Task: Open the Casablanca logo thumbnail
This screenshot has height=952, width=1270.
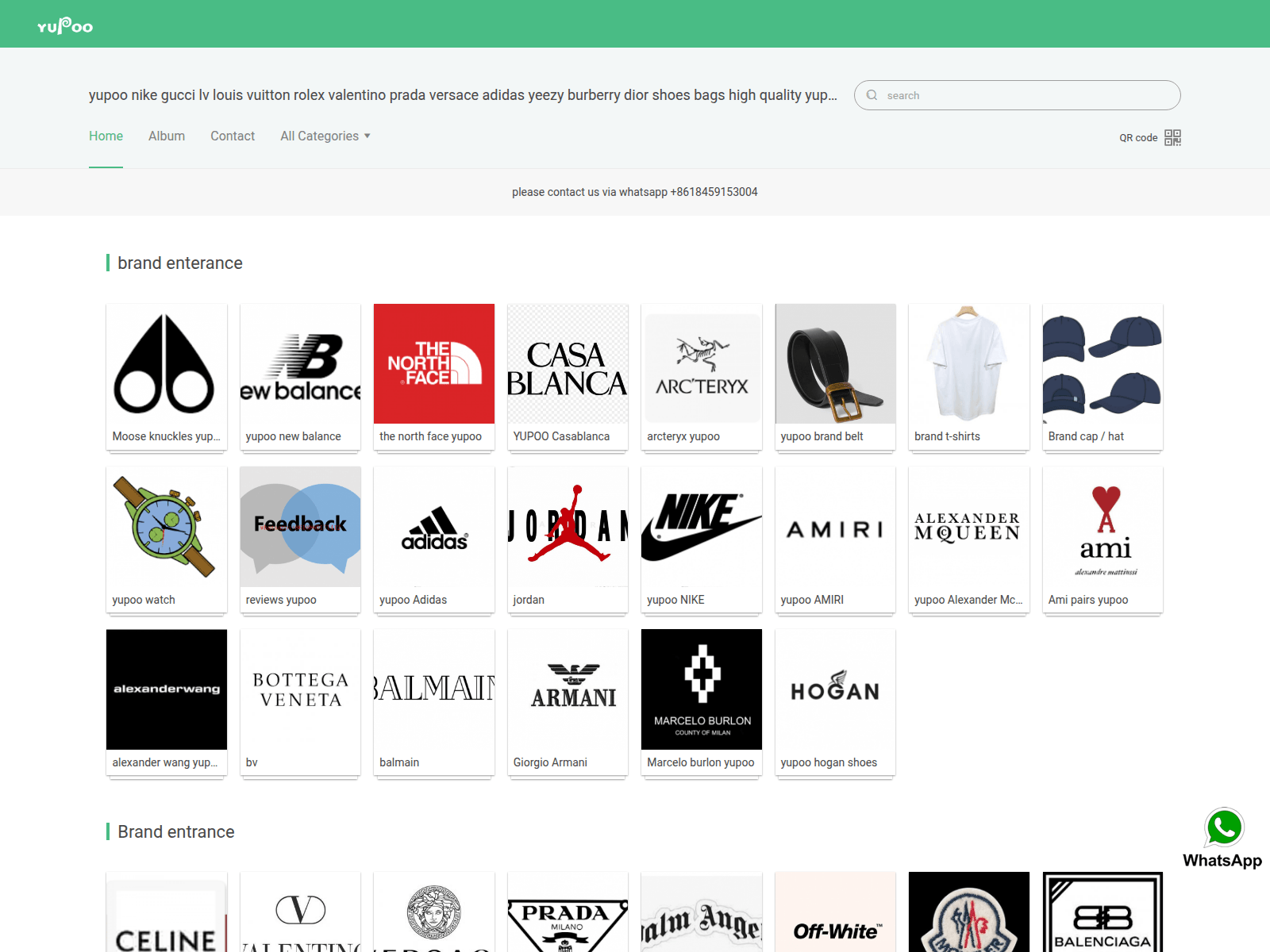Action: pos(568,363)
